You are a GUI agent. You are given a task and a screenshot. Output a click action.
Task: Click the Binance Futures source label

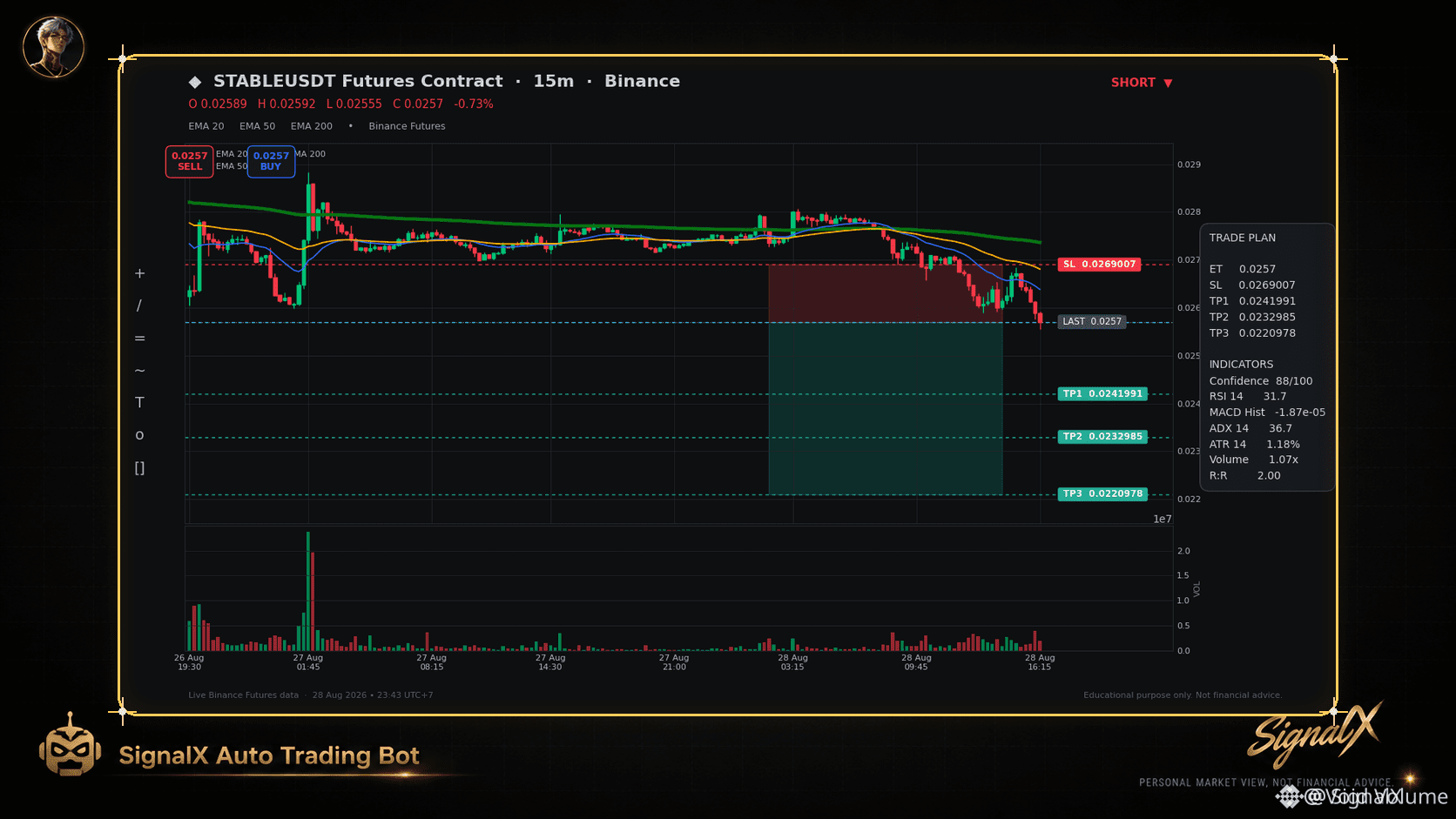pos(407,126)
